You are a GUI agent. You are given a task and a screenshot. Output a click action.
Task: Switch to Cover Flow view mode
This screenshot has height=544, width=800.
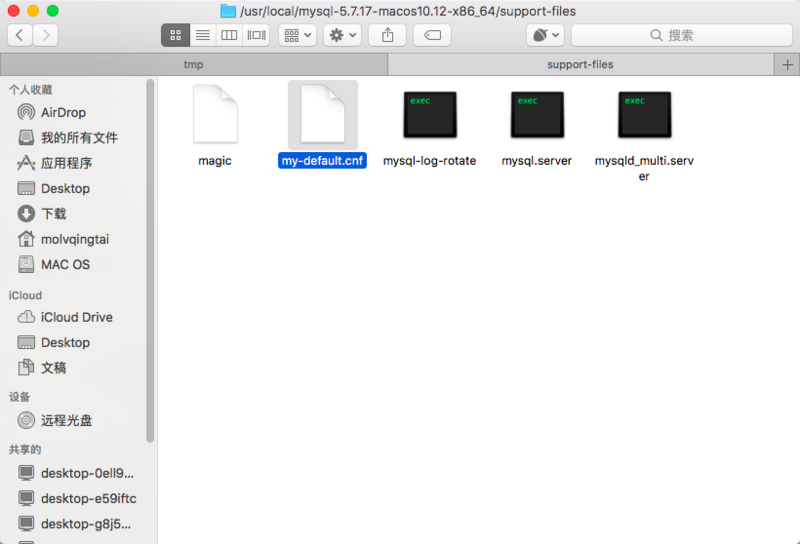point(256,35)
